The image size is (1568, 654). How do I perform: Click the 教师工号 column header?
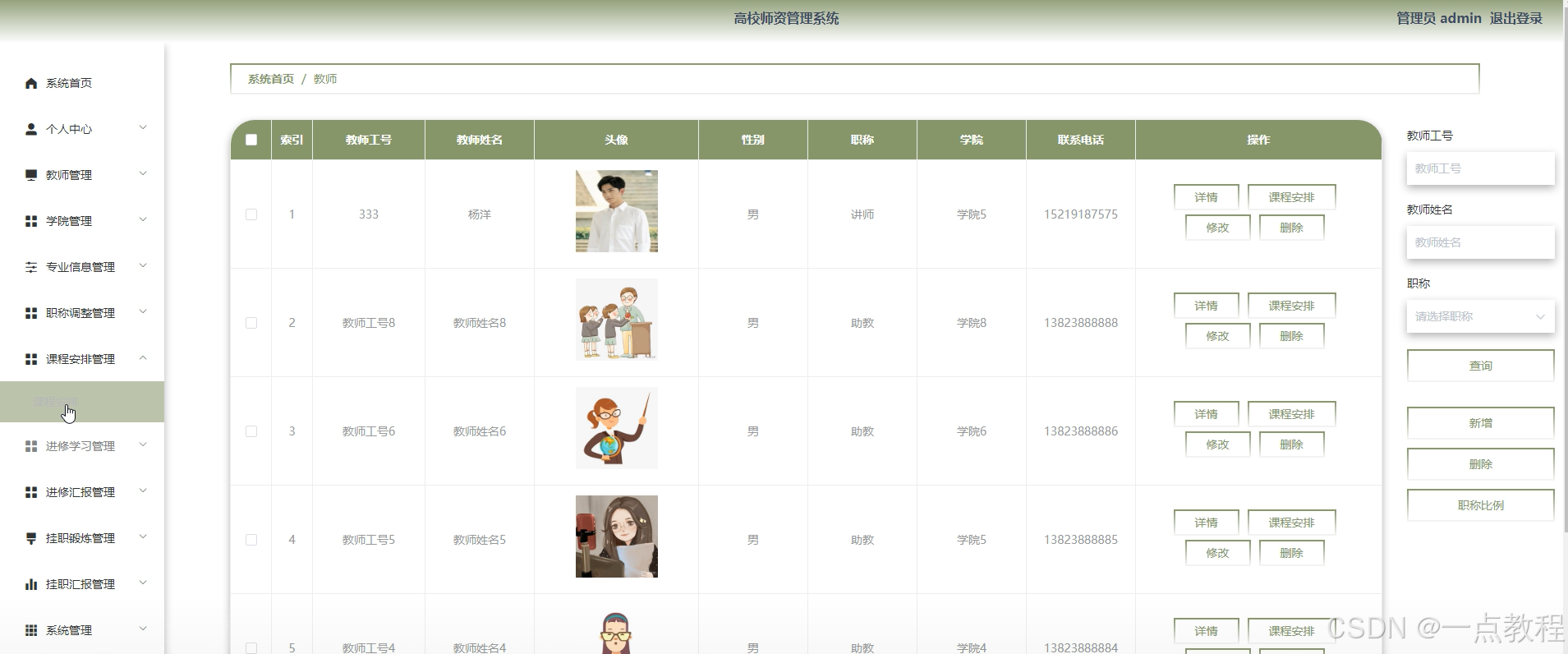tap(369, 140)
